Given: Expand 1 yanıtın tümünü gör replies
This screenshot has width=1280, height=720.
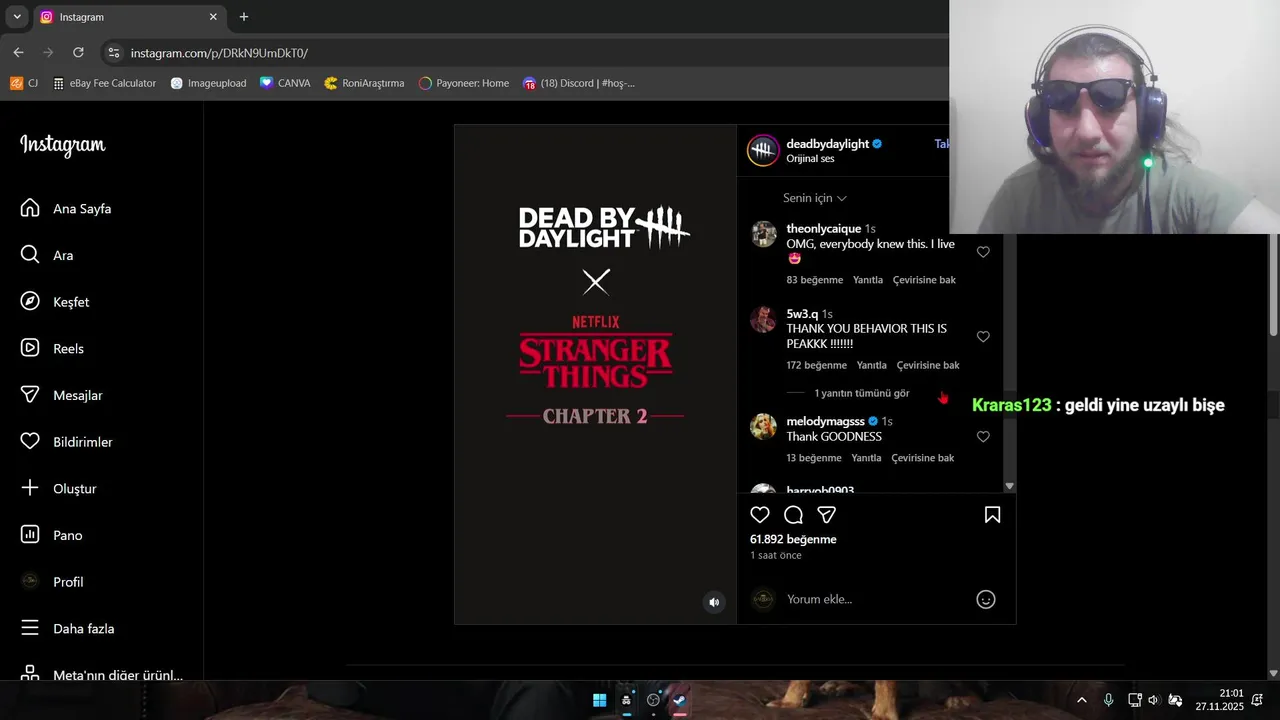Looking at the screenshot, I should 861,393.
